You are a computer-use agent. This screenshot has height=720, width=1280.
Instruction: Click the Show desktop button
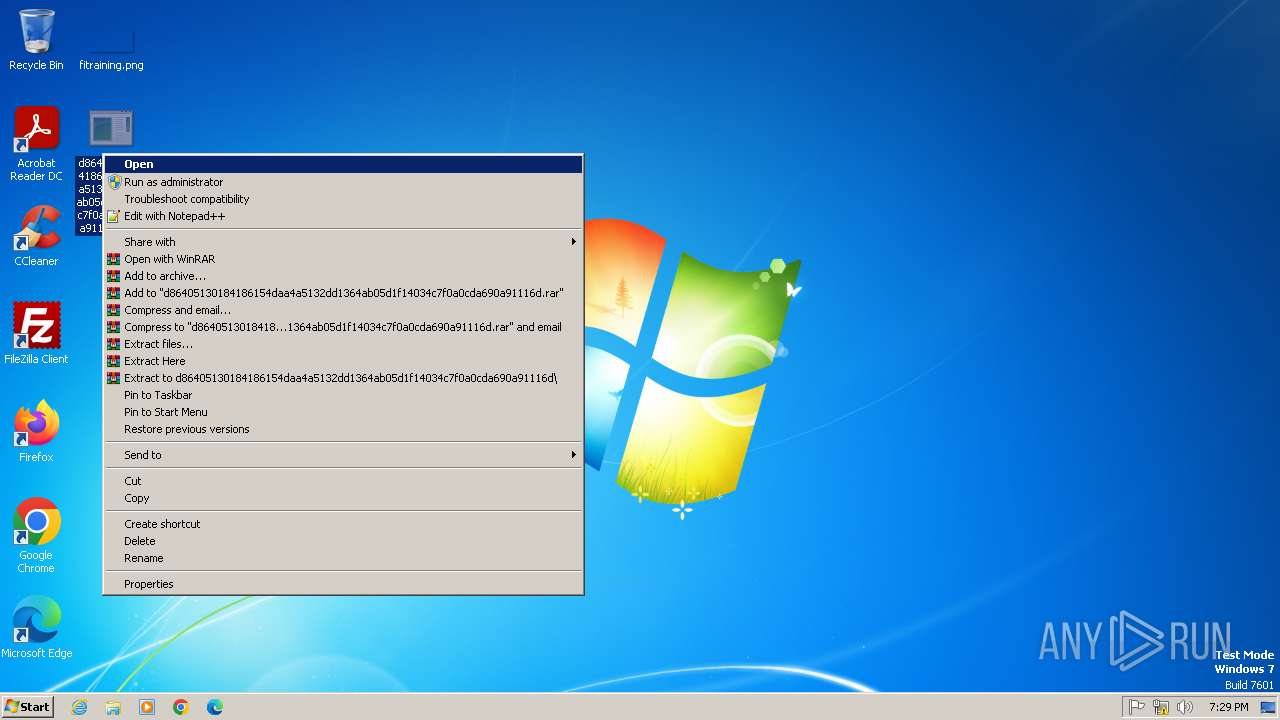point(1269,707)
